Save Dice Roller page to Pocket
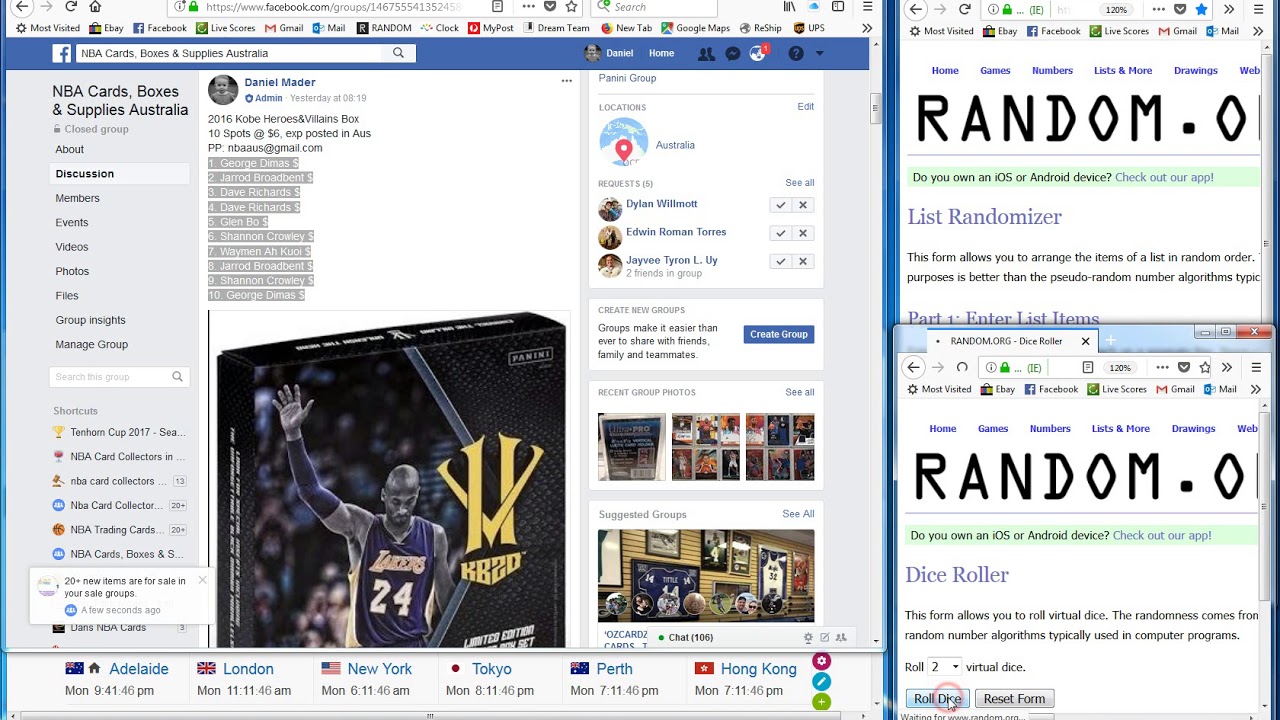Viewport: 1280px width, 720px height. (x=1184, y=367)
